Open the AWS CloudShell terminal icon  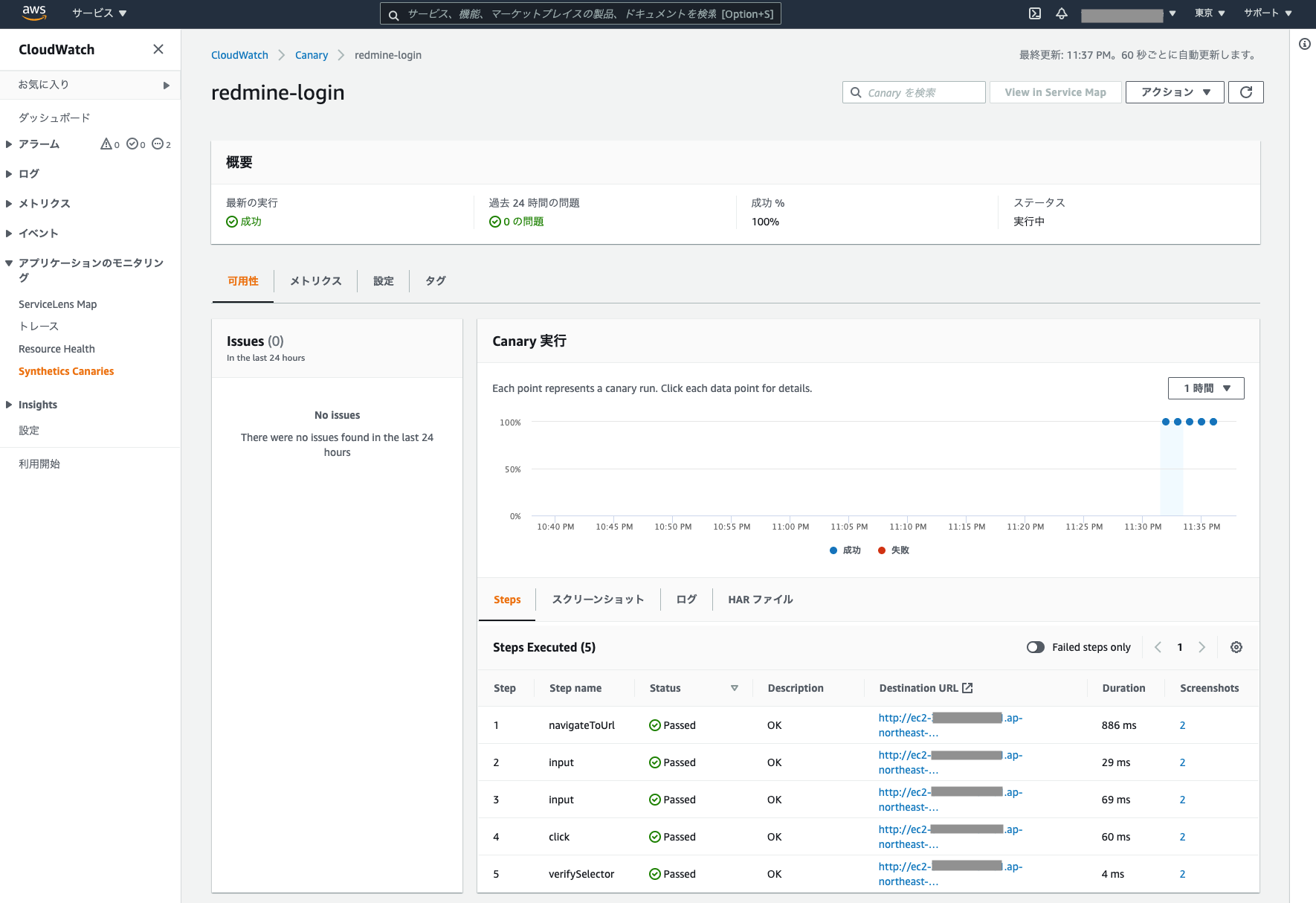1034,13
